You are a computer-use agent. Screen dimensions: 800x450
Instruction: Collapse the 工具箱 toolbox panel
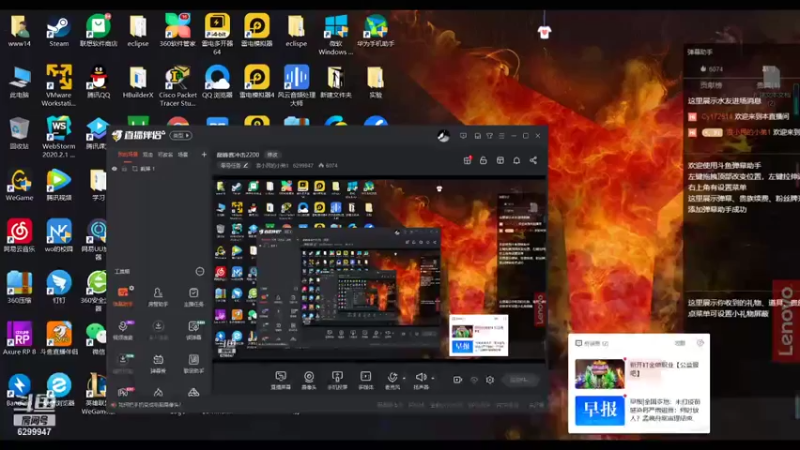click(x=200, y=271)
